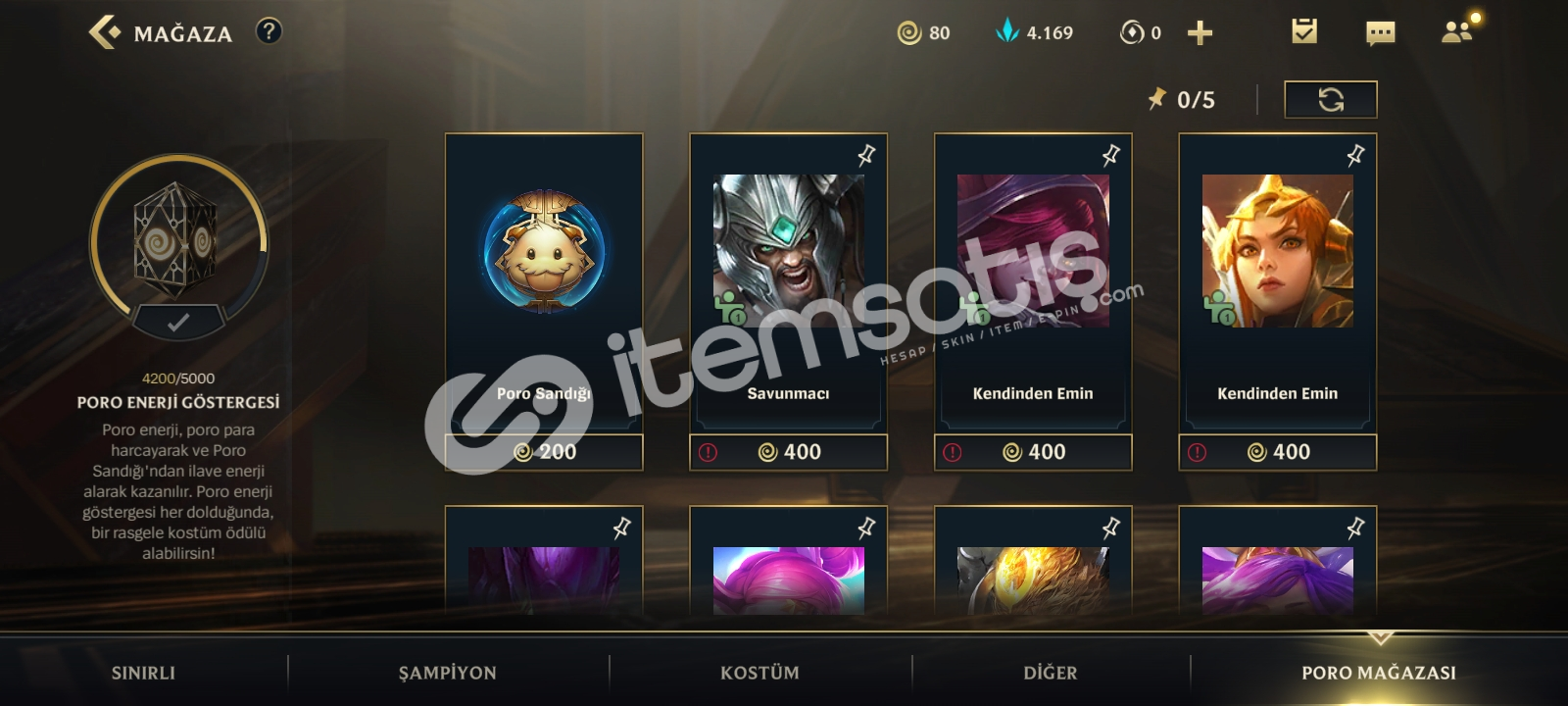Open the missions checklist icon
This screenshot has width=1568, height=706.
click(1304, 31)
